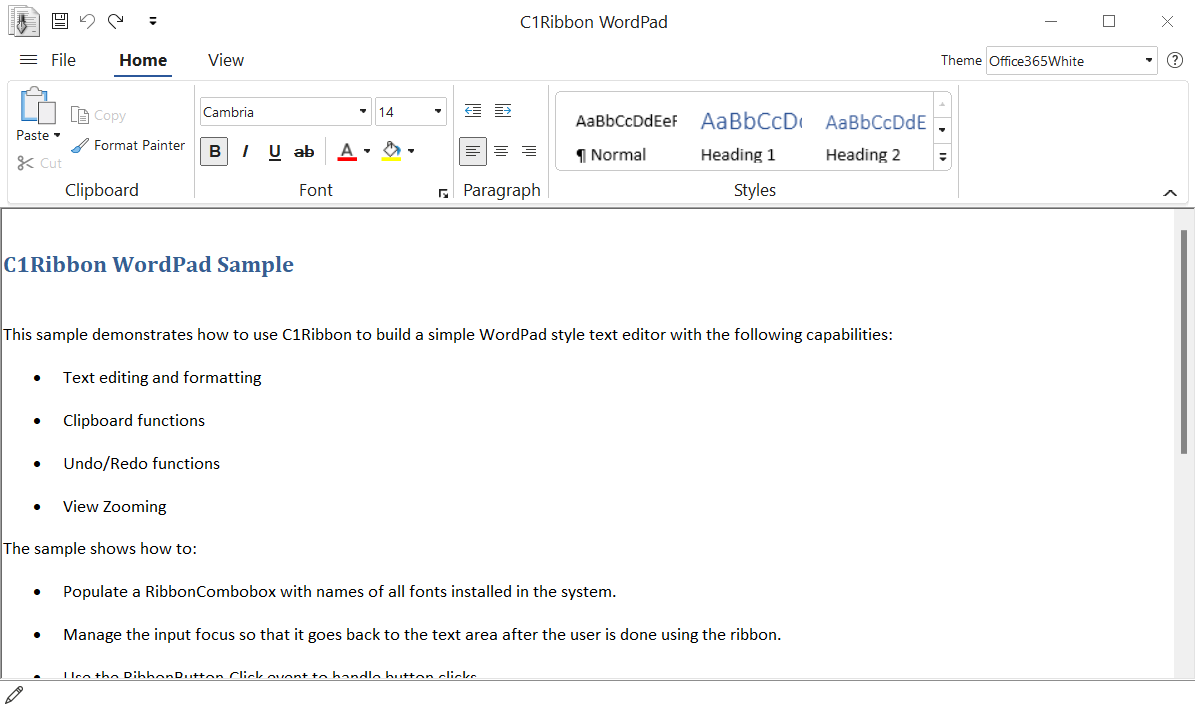Toggle Bold formatting

[214, 152]
